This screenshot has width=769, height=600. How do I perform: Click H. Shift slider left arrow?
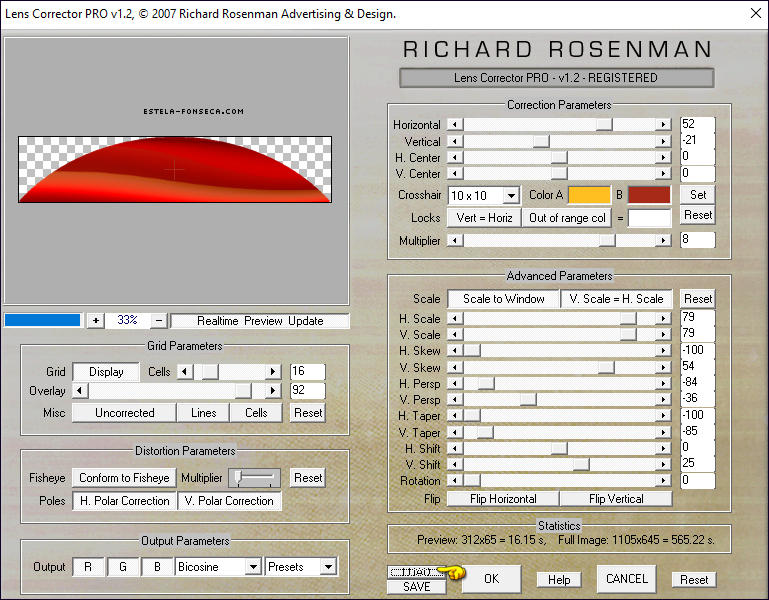pyautogui.click(x=455, y=448)
